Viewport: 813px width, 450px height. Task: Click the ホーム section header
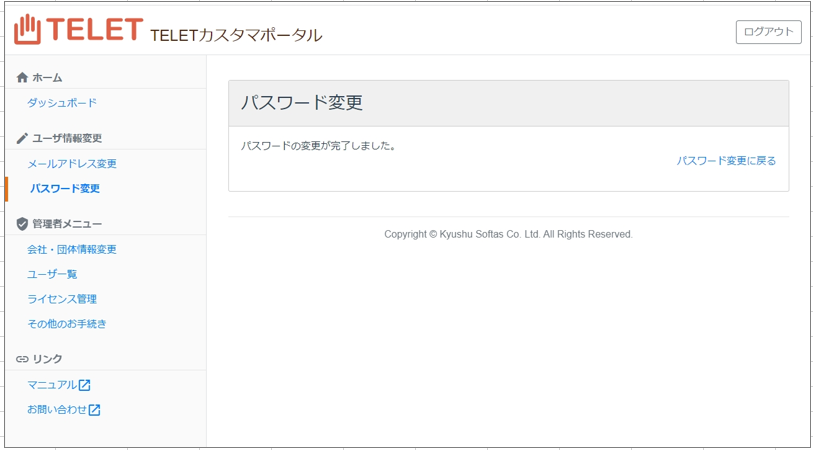coord(47,78)
